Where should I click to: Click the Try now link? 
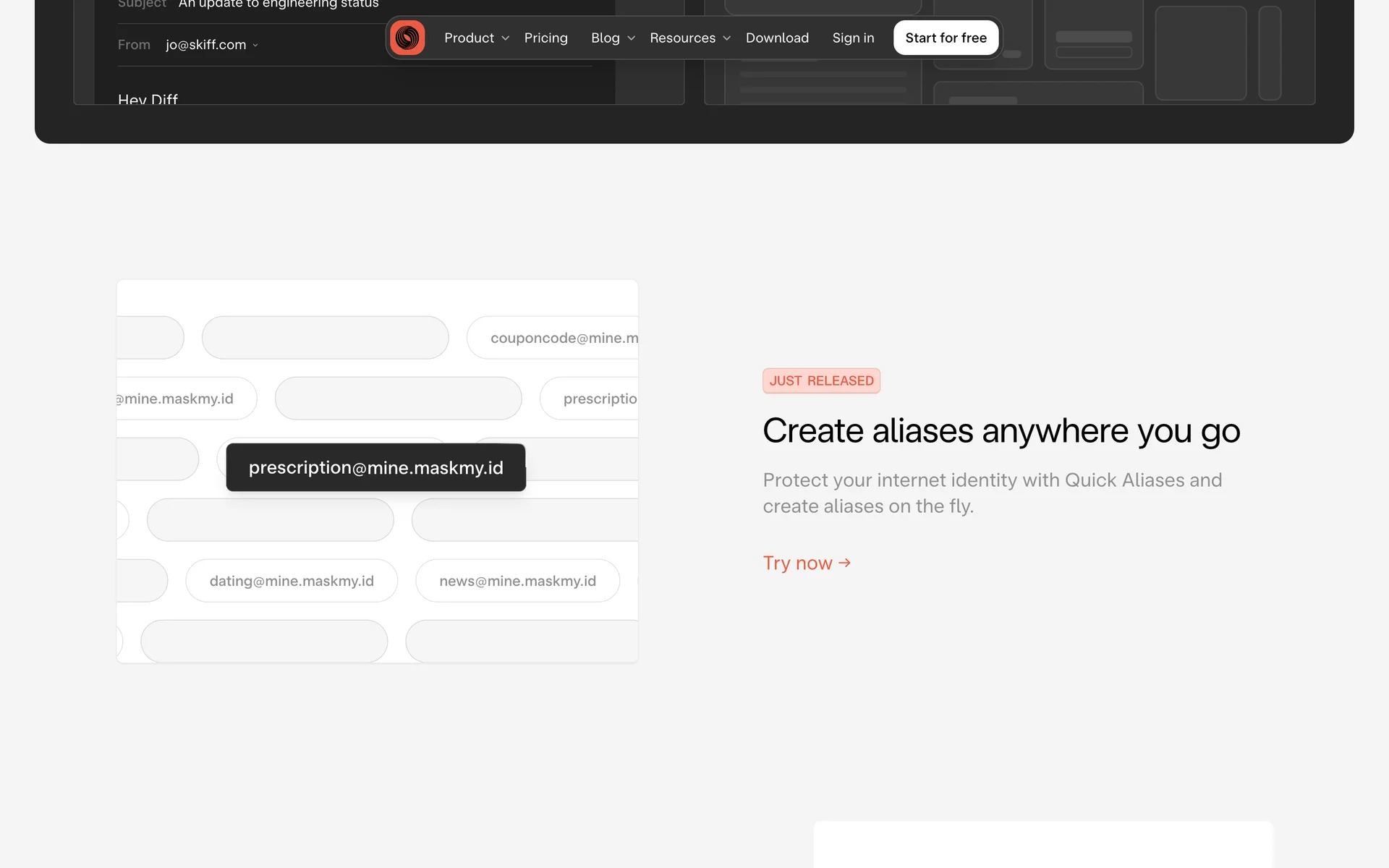(797, 563)
